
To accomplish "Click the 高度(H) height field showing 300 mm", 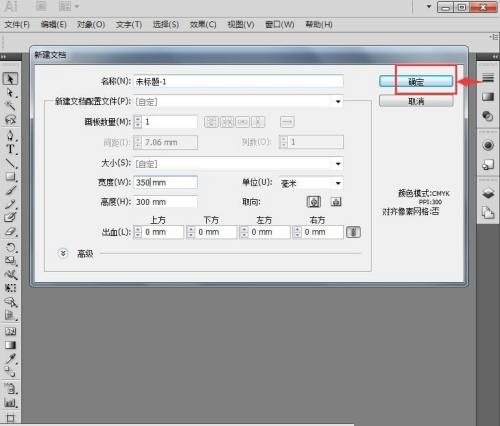I will tap(165, 202).
